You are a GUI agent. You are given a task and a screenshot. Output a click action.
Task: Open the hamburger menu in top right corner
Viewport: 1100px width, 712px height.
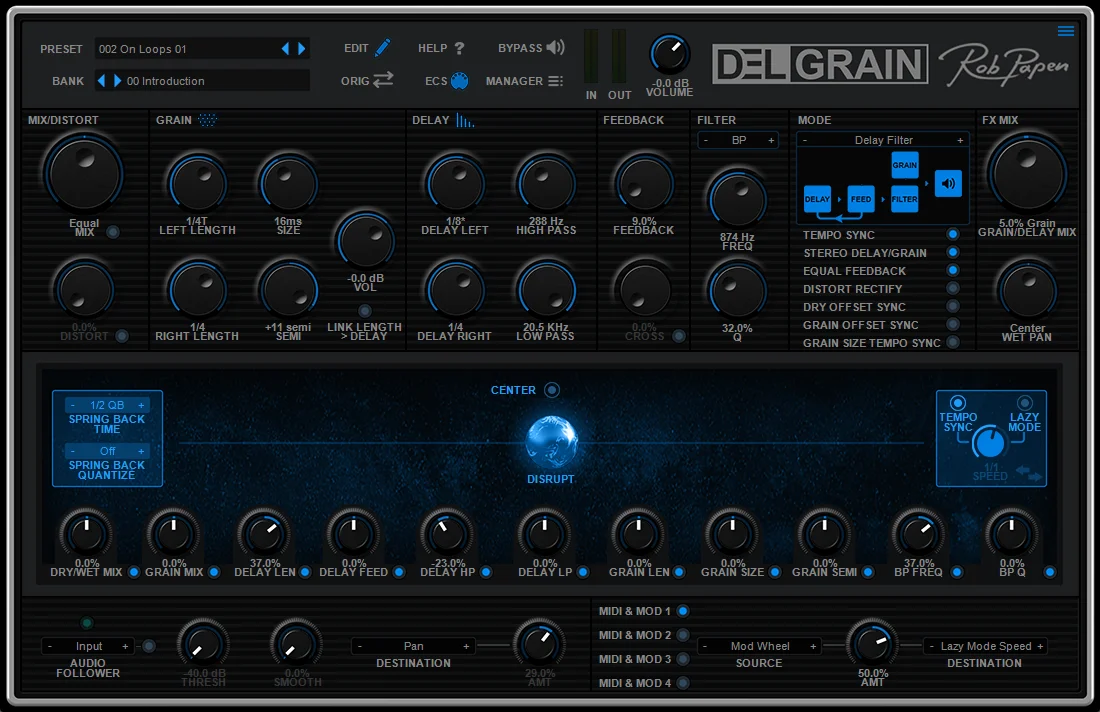[x=1065, y=31]
